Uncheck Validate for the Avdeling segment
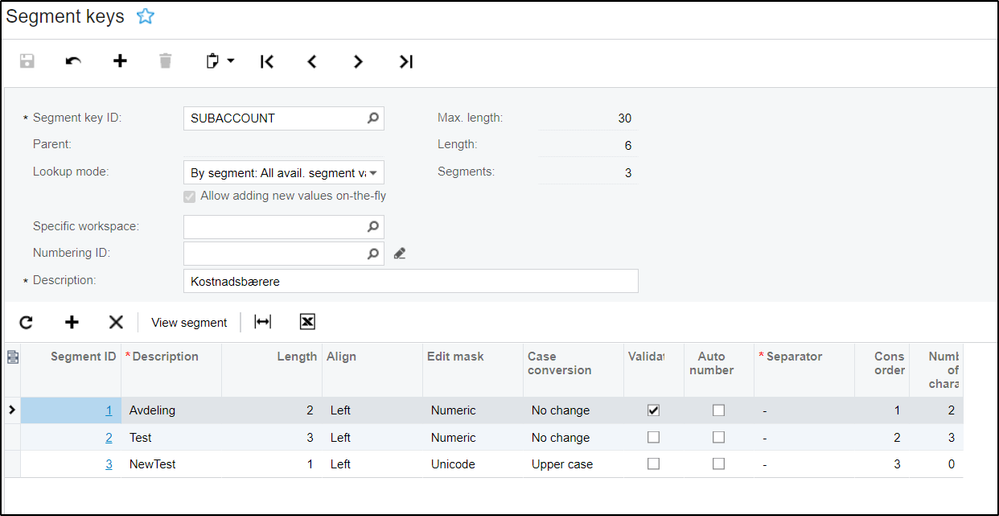Image resolution: width=999 pixels, height=516 pixels. (x=653, y=410)
